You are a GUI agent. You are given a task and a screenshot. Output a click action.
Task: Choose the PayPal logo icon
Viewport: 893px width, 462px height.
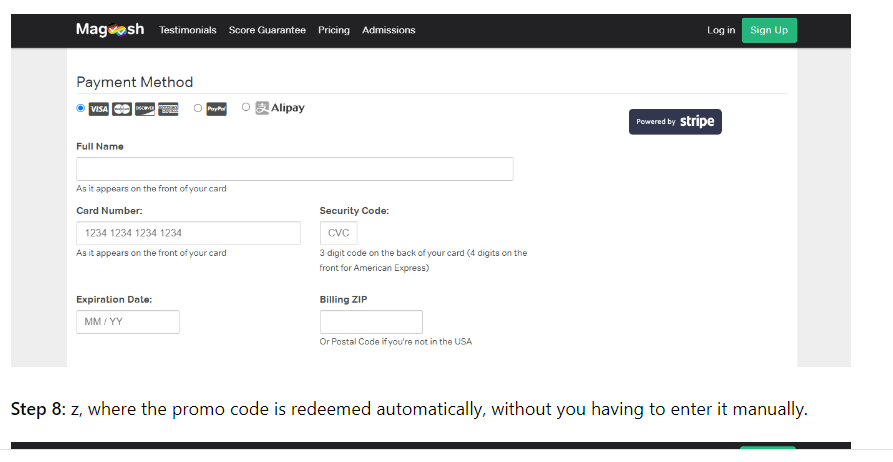pyautogui.click(x=216, y=109)
